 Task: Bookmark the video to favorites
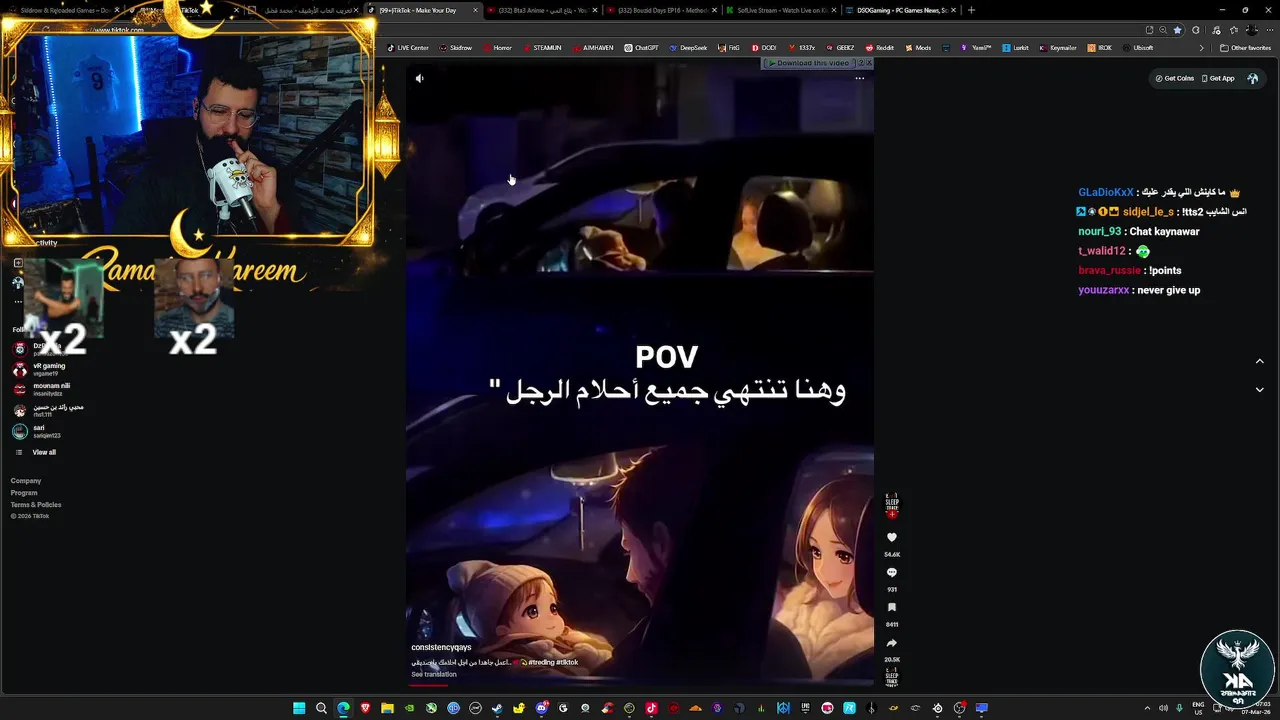pyautogui.click(x=892, y=608)
